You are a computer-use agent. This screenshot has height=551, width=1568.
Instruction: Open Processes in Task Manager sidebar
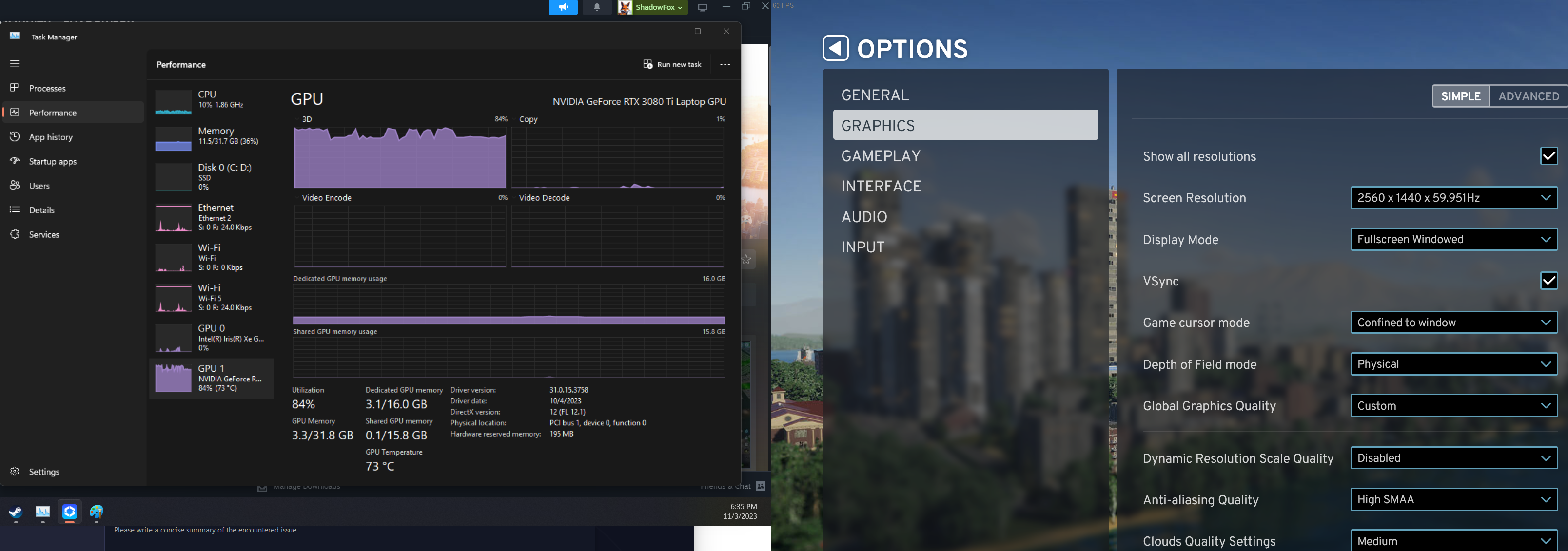pyautogui.click(x=47, y=88)
